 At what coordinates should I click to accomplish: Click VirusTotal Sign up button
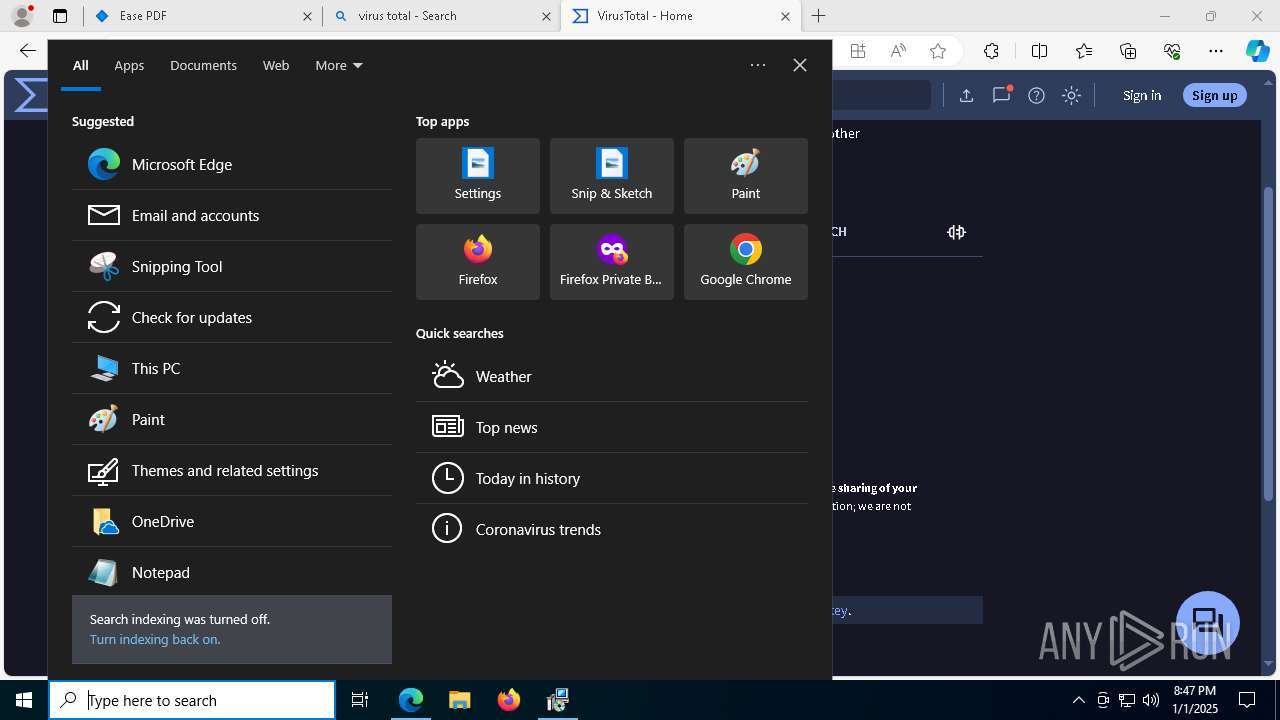pos(1215,95)
